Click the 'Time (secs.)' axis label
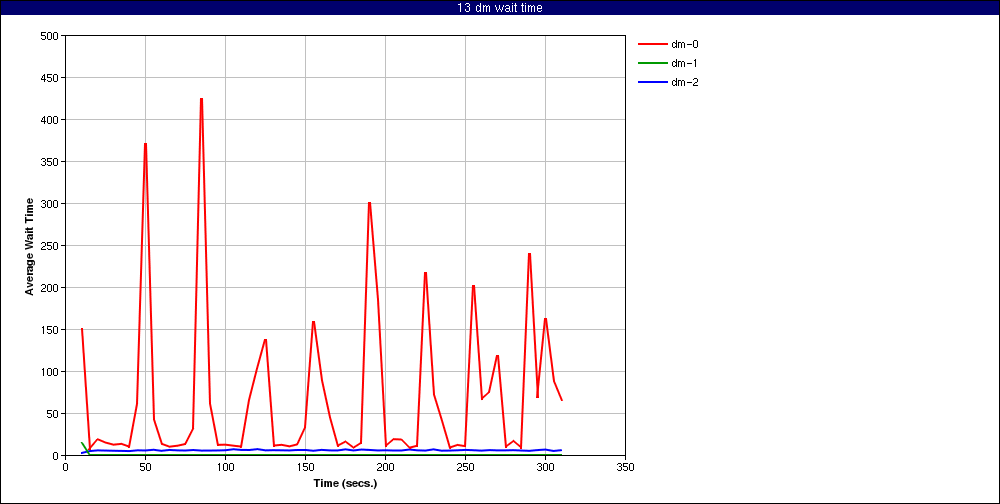The width and height of the screenshot is (1000, 504). click(345, 483)
